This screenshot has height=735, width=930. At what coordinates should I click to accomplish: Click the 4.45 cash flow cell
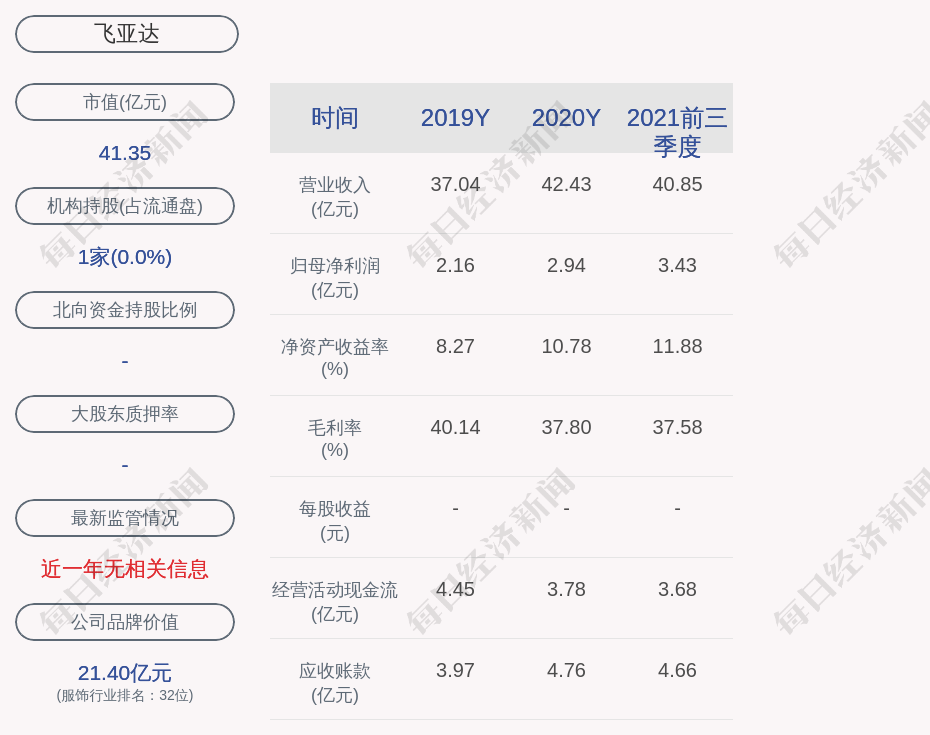click(455, 589)
